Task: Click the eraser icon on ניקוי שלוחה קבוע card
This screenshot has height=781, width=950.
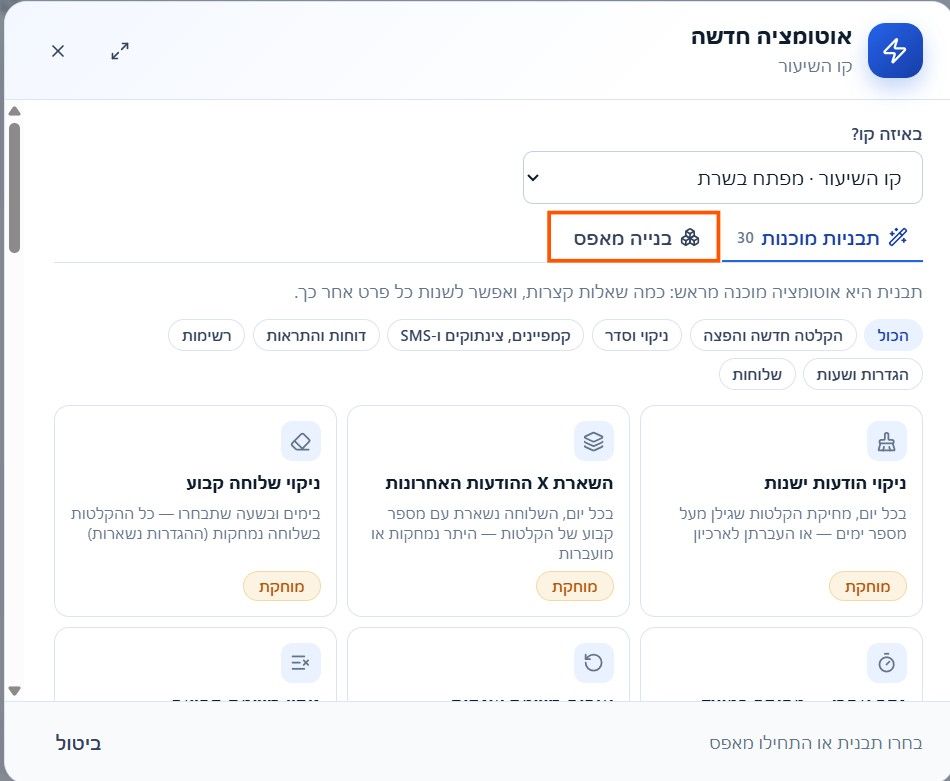Action: click(x=301, y=441)
